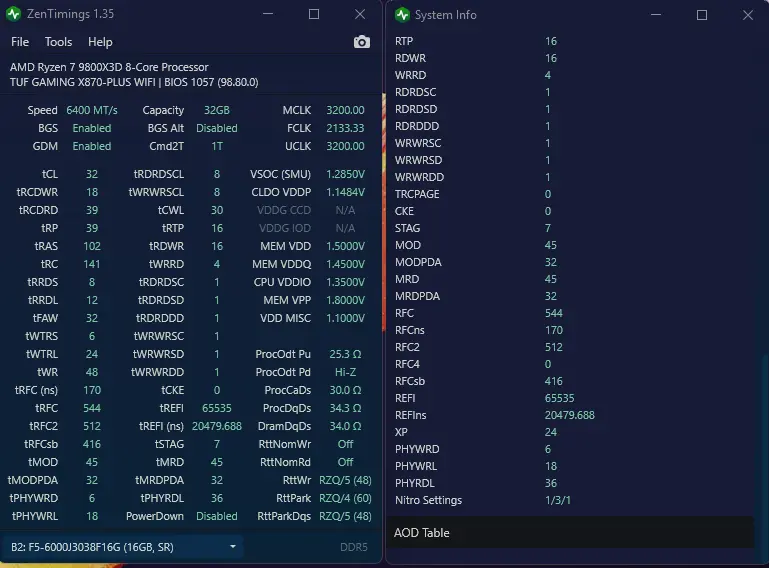Click the System Info window logo icon

402,15
